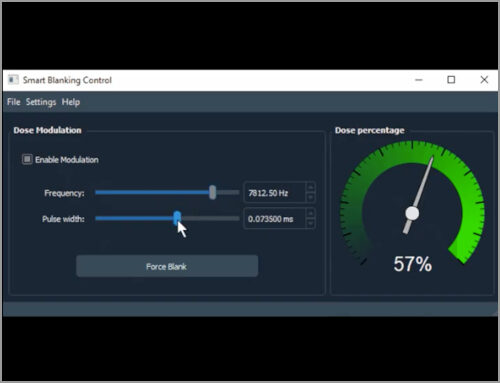Viewport: 500px width, 383px height.
Task: Click the 57% dose readout
Action: (413, 264)
